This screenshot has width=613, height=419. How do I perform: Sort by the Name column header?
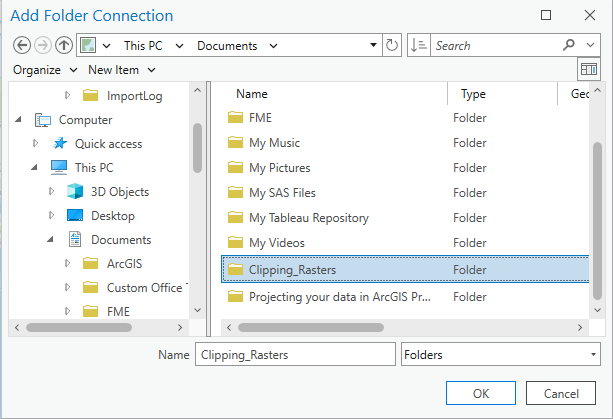click(252, 94)
